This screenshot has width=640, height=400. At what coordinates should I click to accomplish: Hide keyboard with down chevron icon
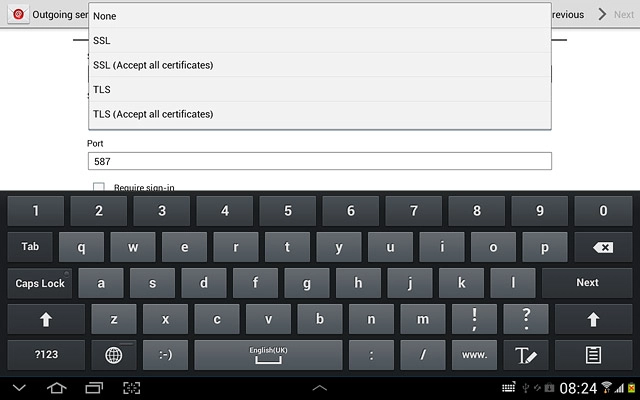[x=19, y=388]
